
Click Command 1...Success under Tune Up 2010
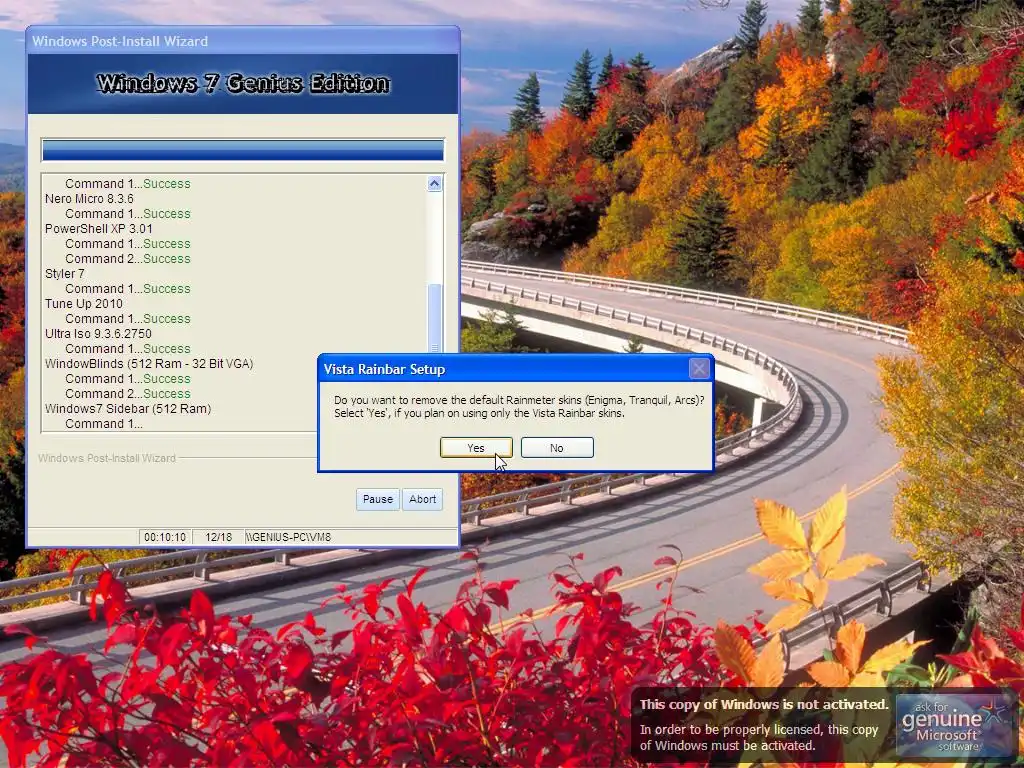(127, 319)
